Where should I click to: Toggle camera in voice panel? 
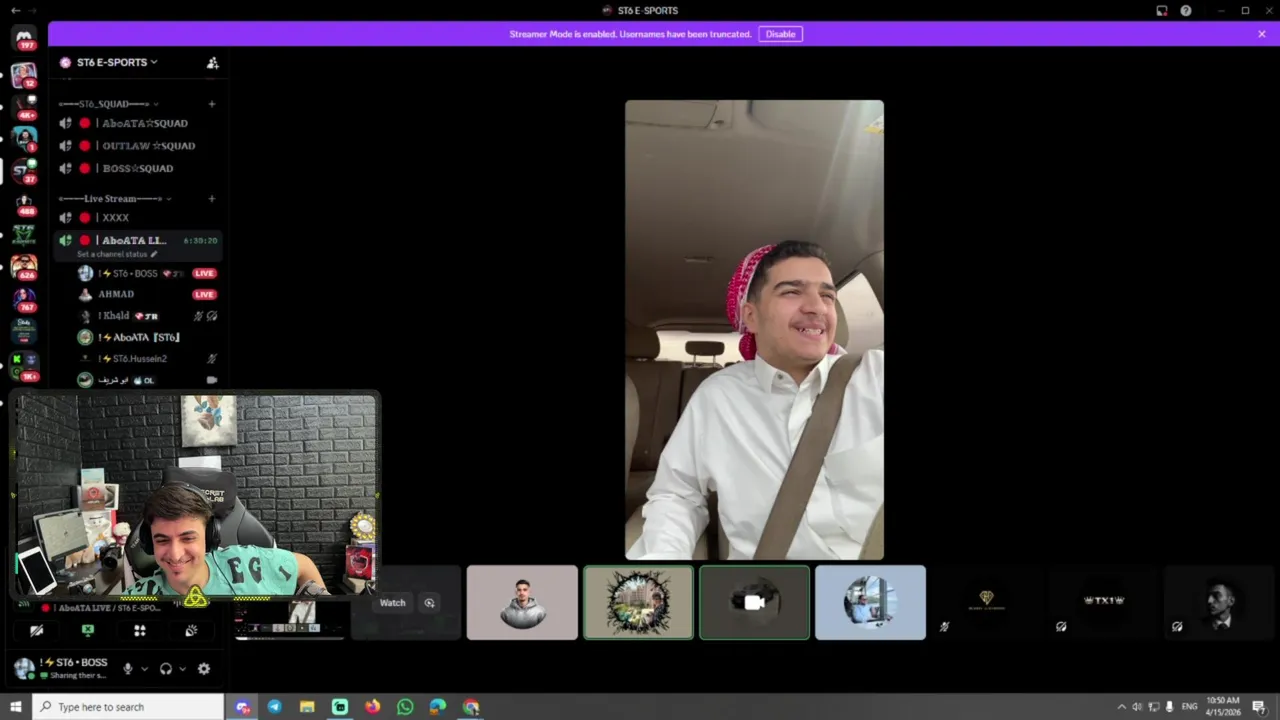click(37, 630)
